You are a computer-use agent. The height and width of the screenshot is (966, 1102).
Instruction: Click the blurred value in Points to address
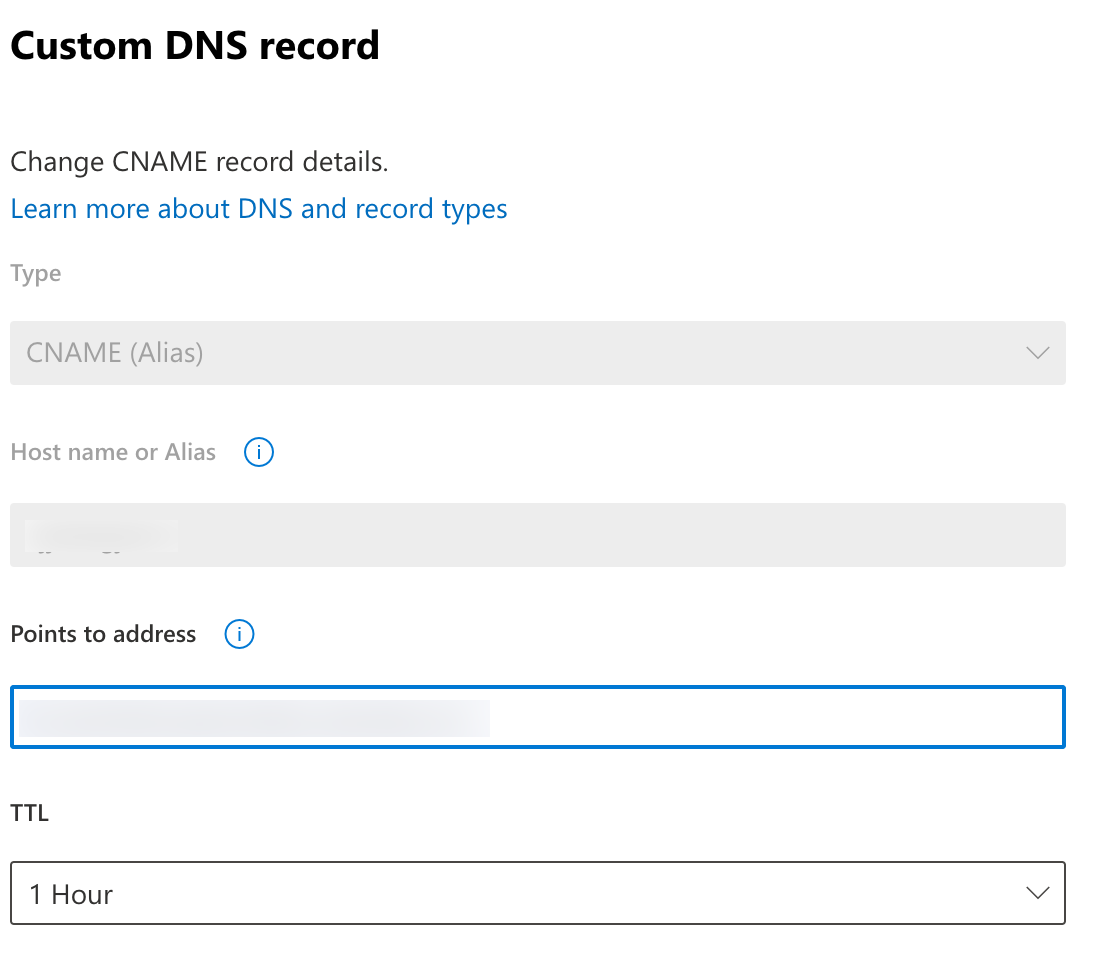point(254,718)
